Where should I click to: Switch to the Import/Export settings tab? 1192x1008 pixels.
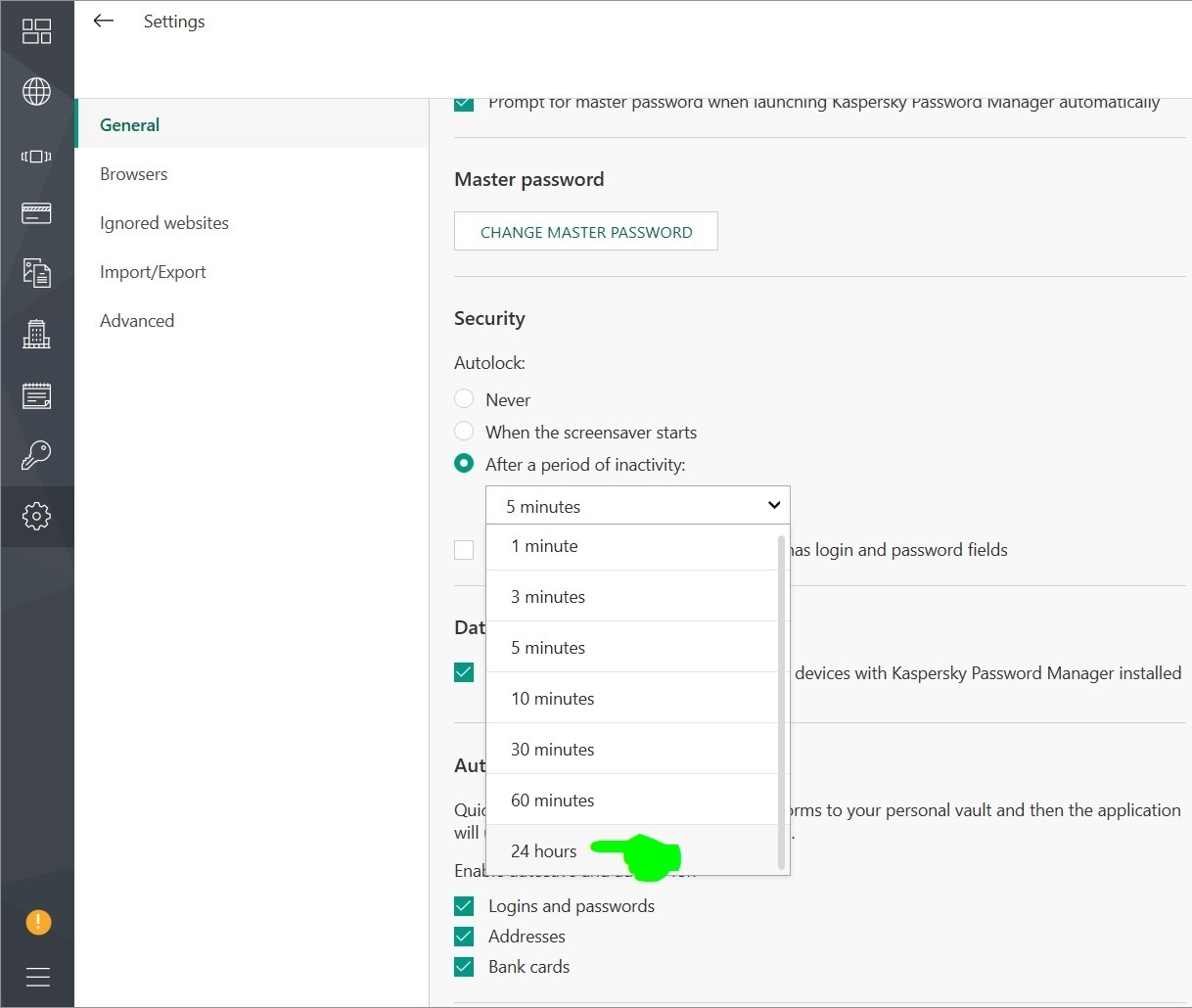coord(153,272)
